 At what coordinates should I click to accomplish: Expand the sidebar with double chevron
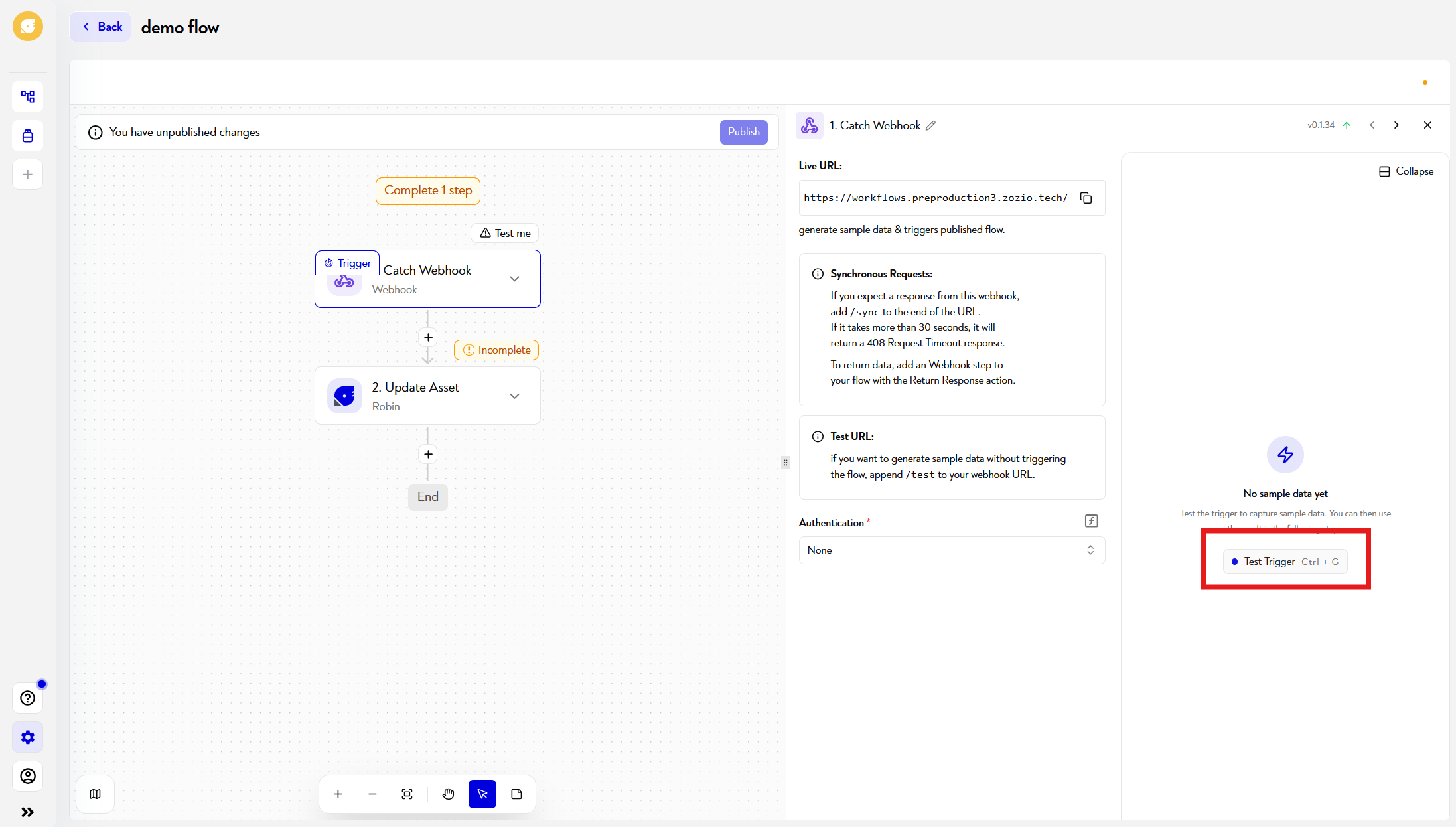click(x=28, y=812)
